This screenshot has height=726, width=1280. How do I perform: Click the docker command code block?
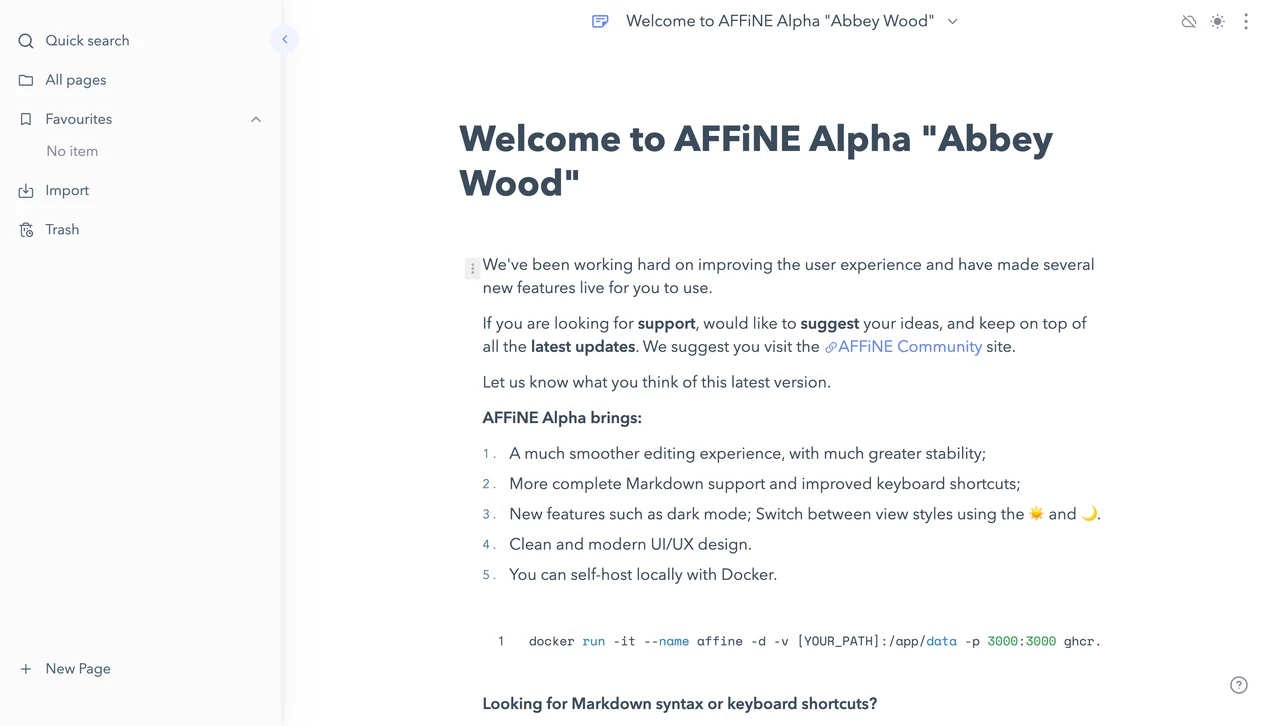pyautogui.click(x=791, y=641)
